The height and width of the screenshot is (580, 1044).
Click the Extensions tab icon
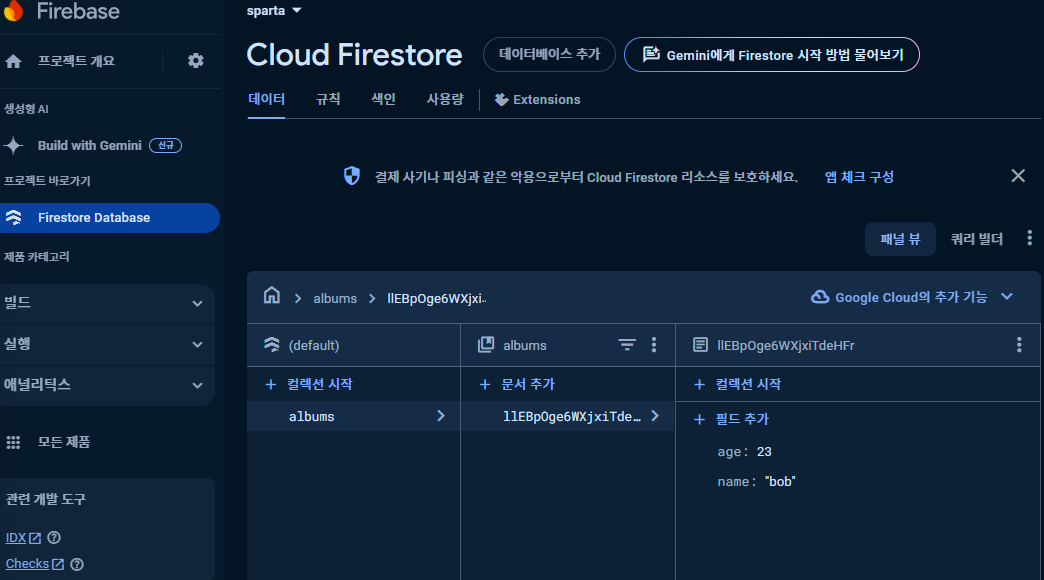[501, 100]
